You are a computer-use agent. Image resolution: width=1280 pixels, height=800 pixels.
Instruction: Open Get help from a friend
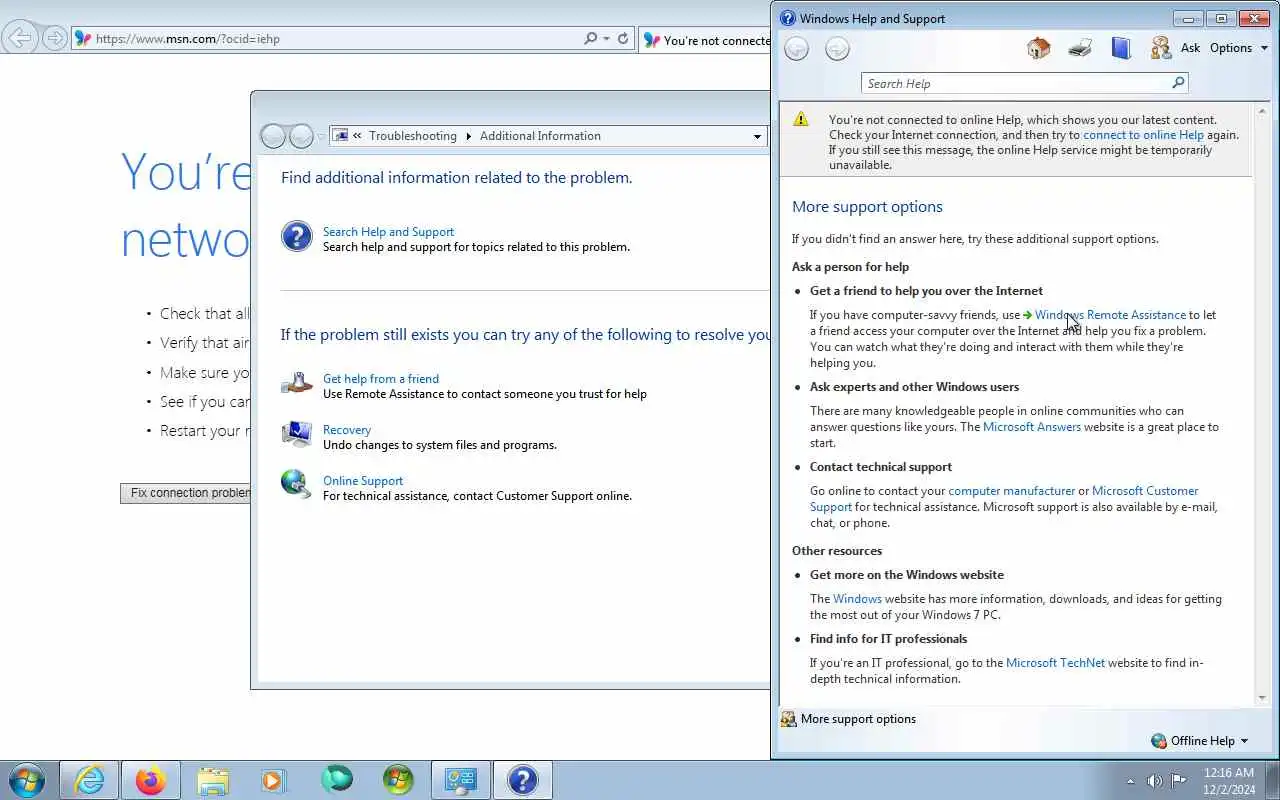click(381, 379)
